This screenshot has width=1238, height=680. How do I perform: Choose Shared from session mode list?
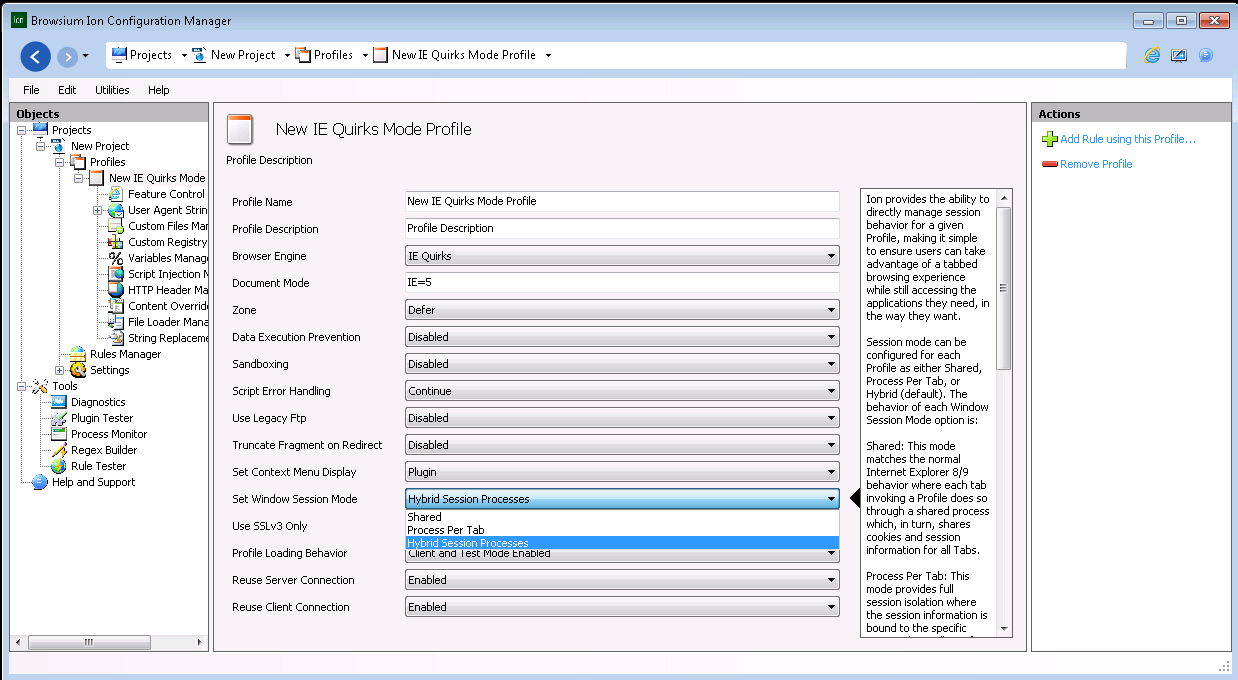622,517
